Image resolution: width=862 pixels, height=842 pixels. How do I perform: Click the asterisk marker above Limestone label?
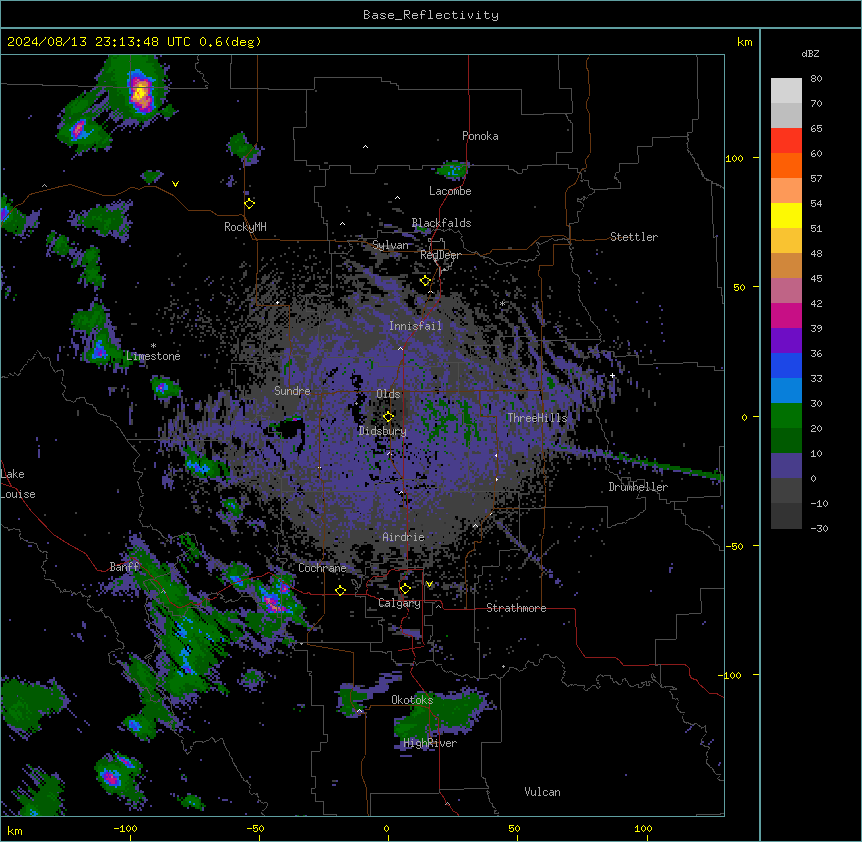[x=153, y=346]
